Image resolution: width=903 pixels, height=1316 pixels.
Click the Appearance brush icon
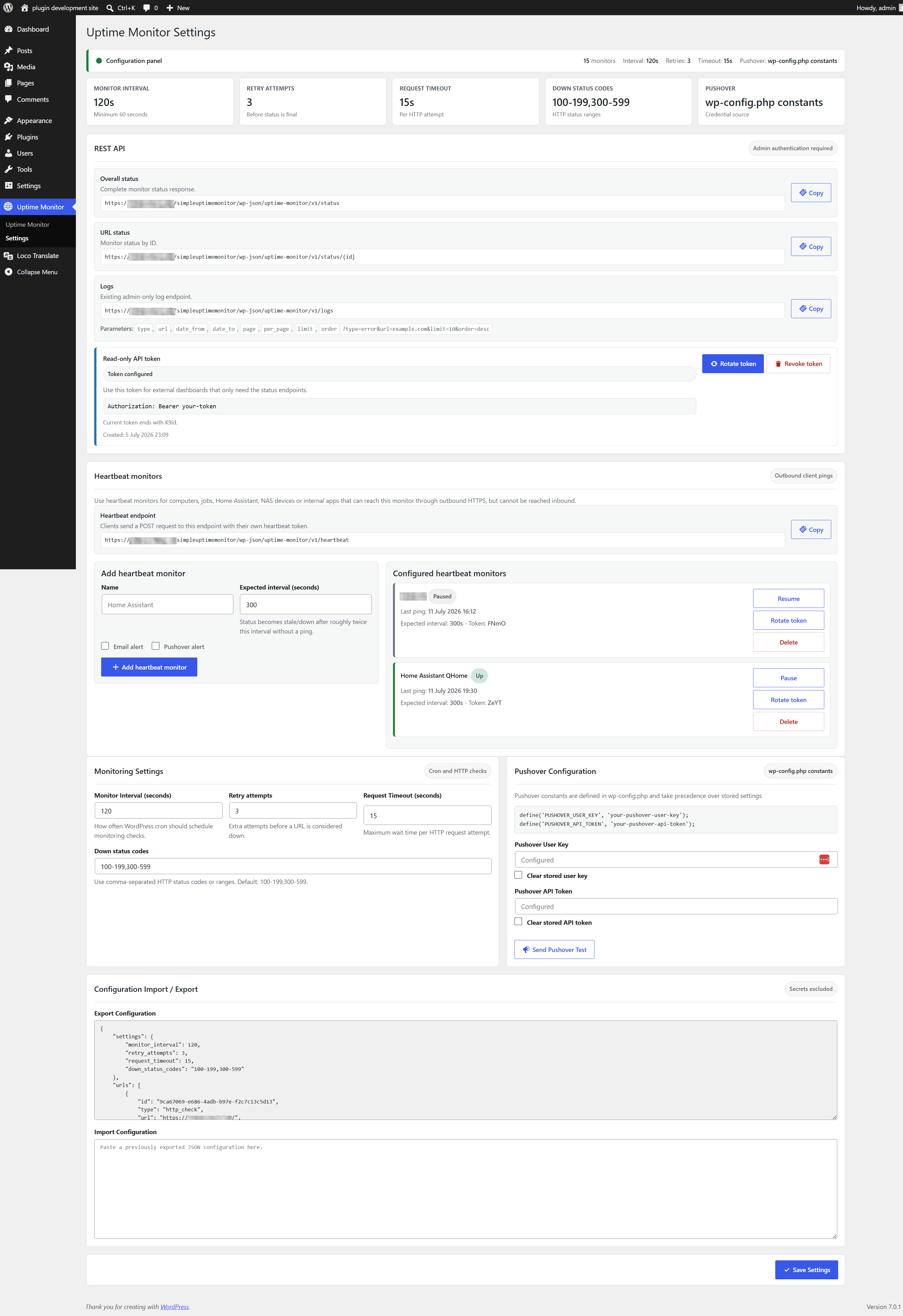pyautogui.click(x=9, y=120)
